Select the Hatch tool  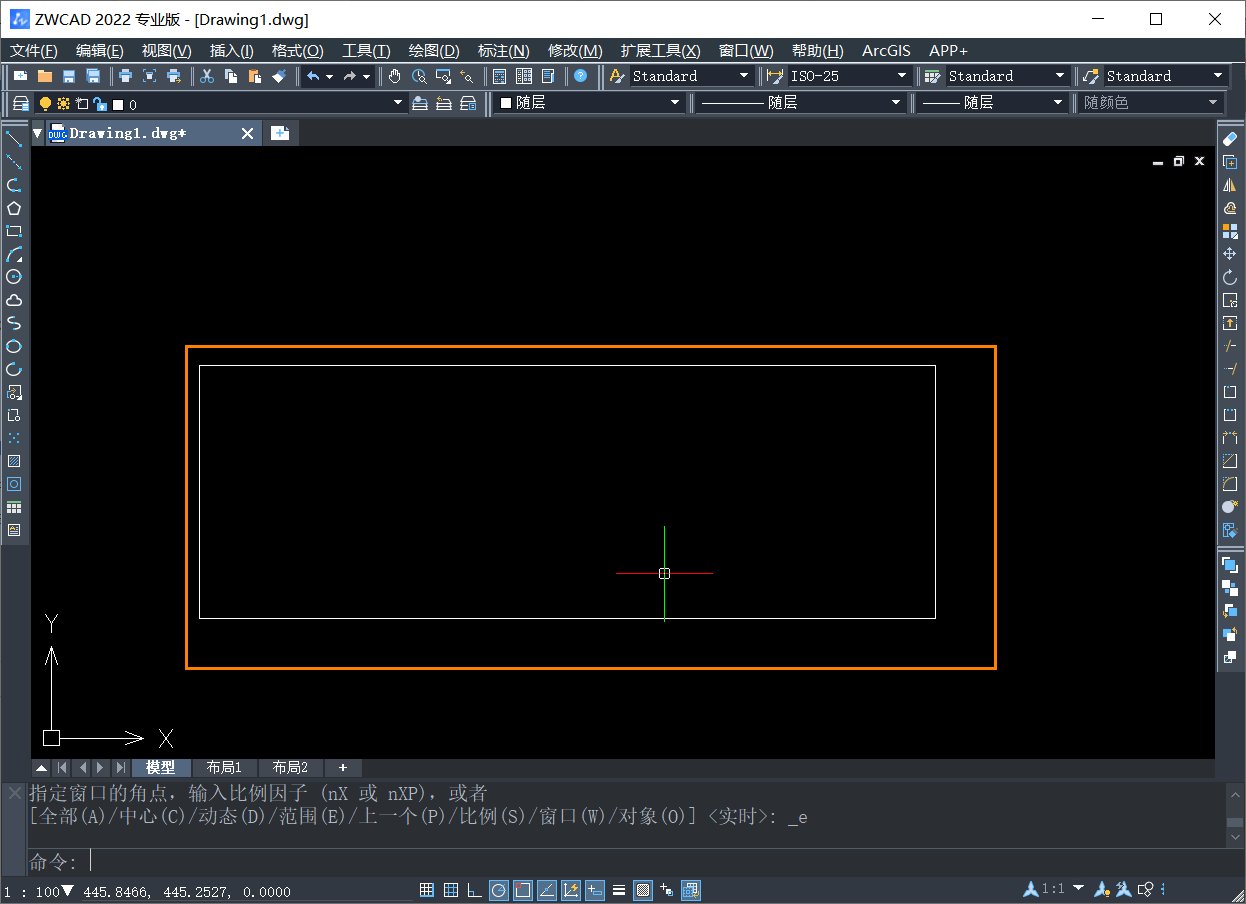14,461
